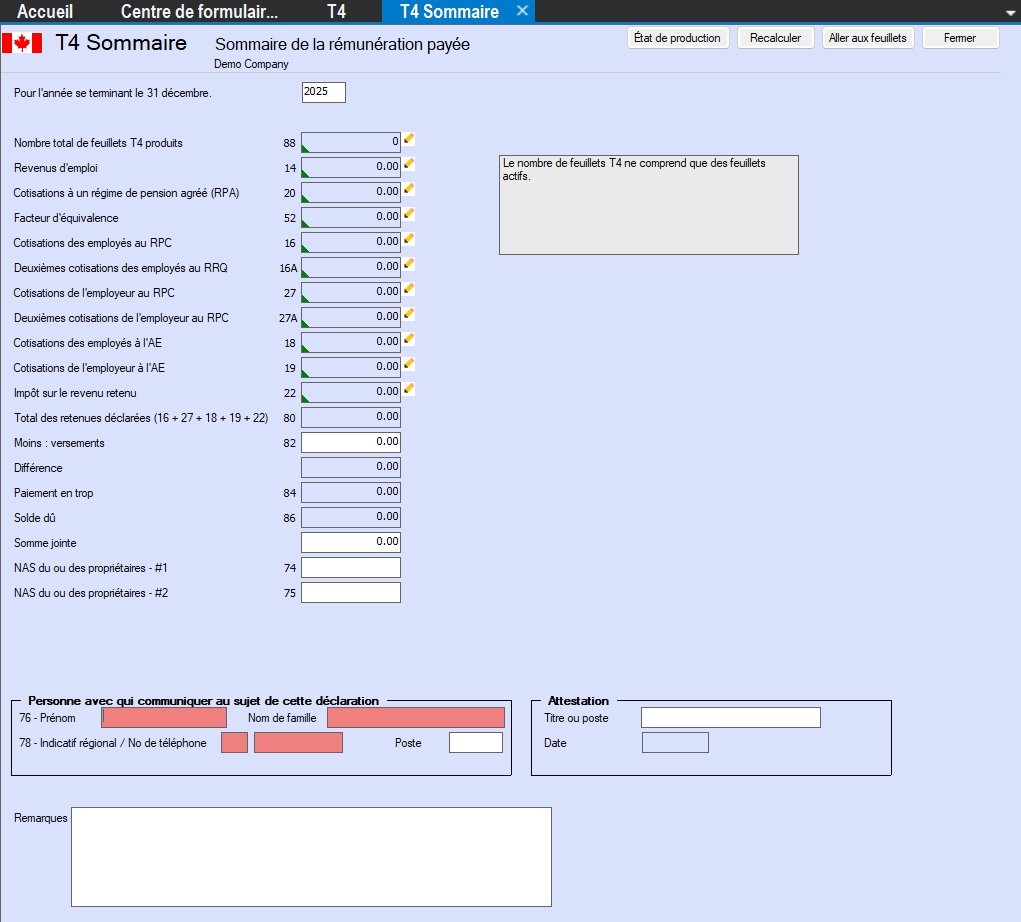Open the tab list dropdown arrow
Screen dimensions: 1021x922
pos(1009,13)
